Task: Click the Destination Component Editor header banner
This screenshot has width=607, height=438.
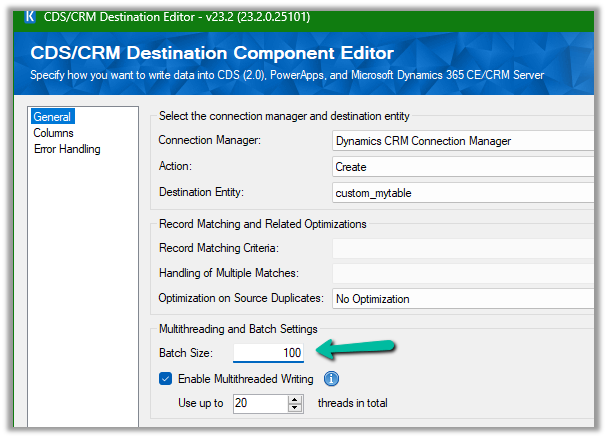Action: (300, 60)
